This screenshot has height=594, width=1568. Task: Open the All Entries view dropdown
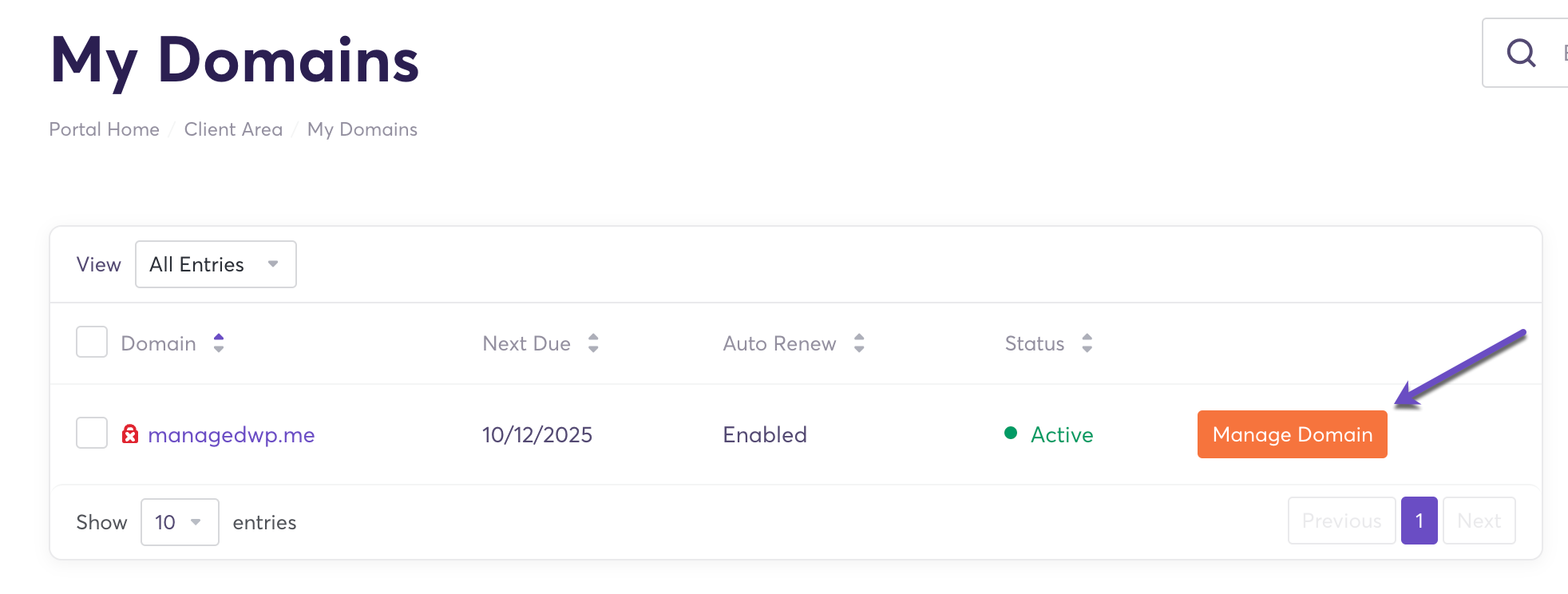(x=216, y=264)
